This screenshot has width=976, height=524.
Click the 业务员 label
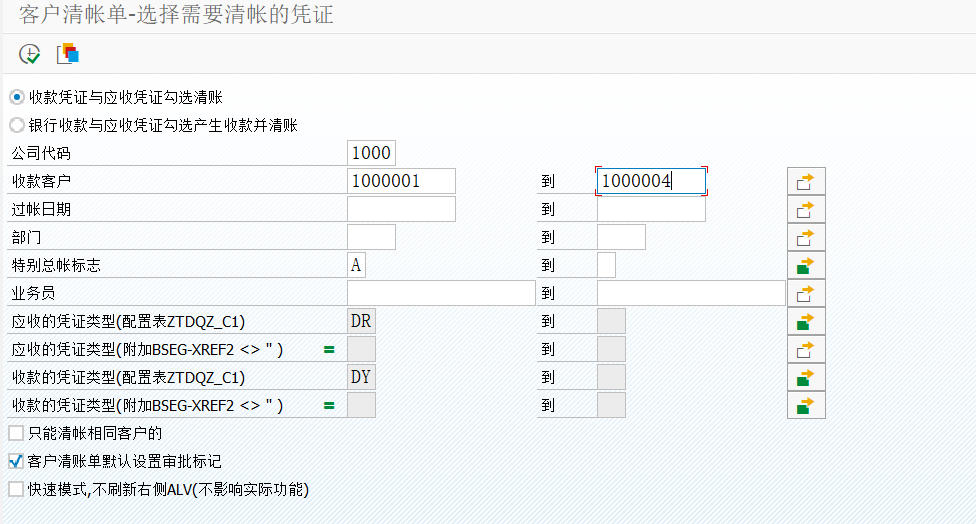(33, 293)
